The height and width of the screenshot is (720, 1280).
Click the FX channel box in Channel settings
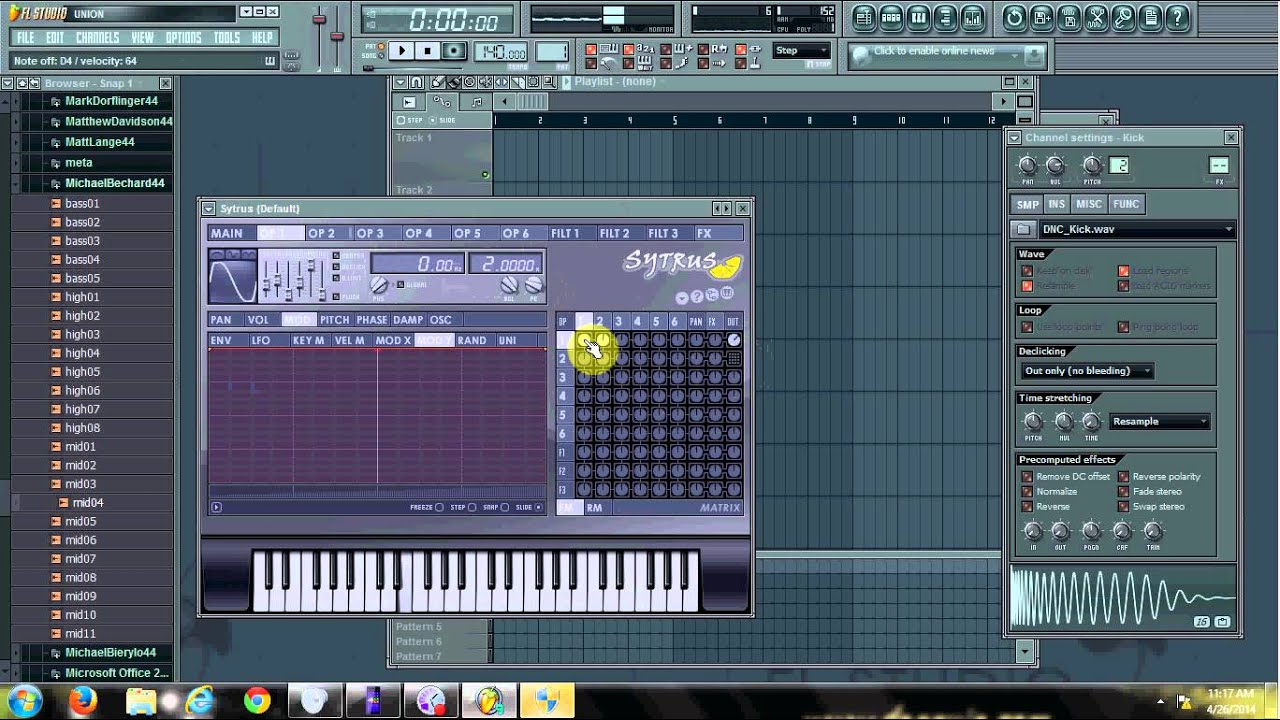[x=1219, y=166]
